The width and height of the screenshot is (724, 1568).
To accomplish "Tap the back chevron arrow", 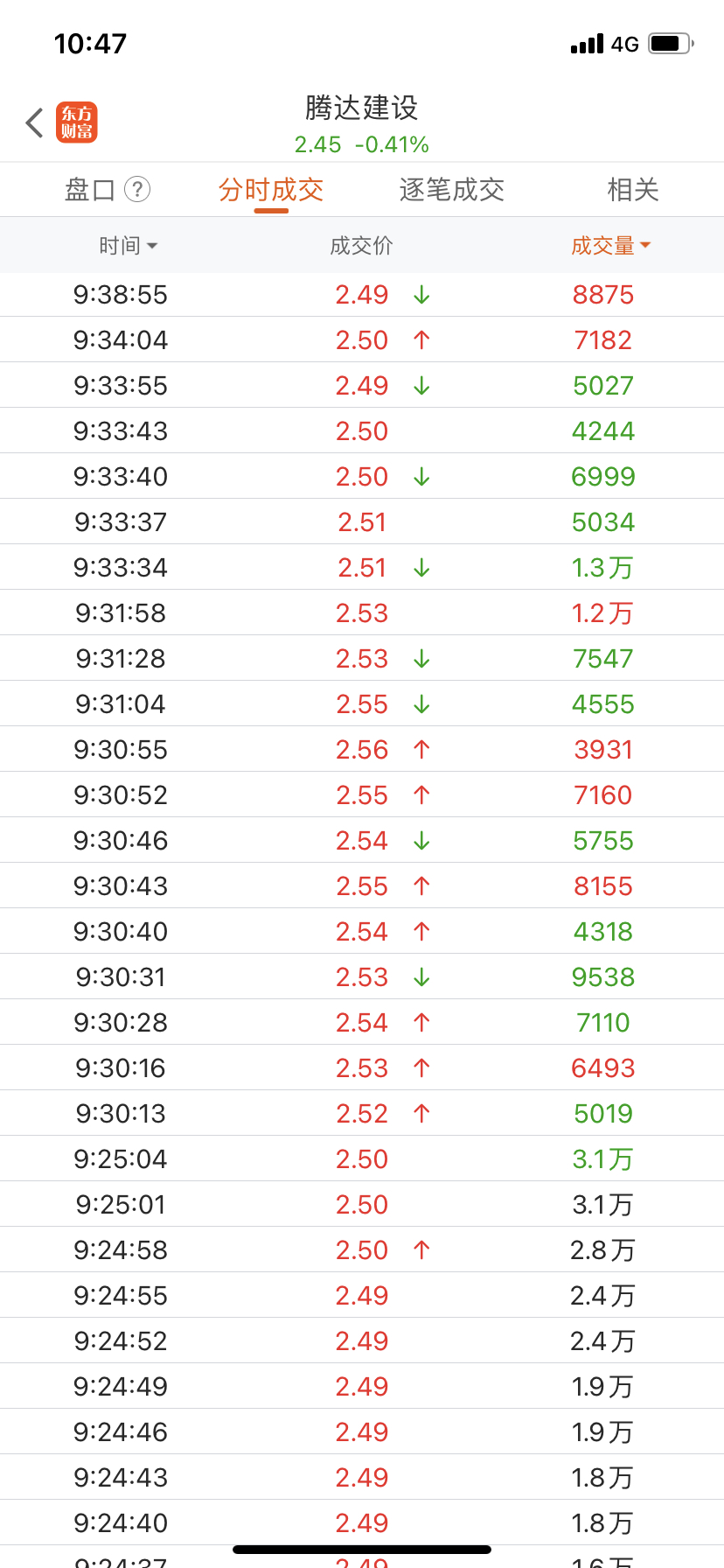I will (x=35, y=122).
